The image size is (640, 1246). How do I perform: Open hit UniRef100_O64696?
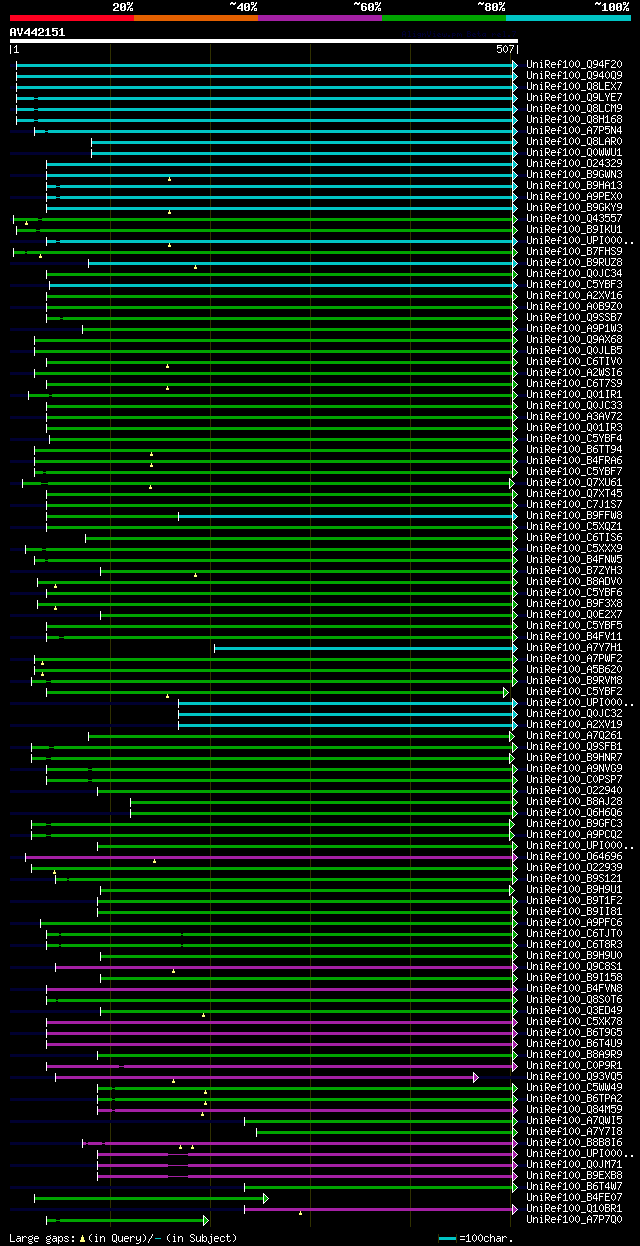[573, 857]
